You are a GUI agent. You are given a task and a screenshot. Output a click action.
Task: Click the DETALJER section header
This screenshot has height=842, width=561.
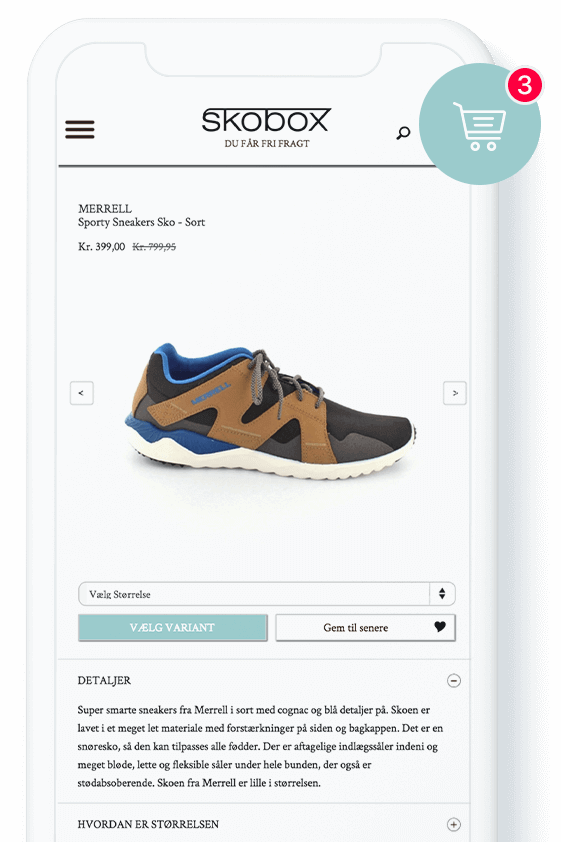(x=104, y=680)
